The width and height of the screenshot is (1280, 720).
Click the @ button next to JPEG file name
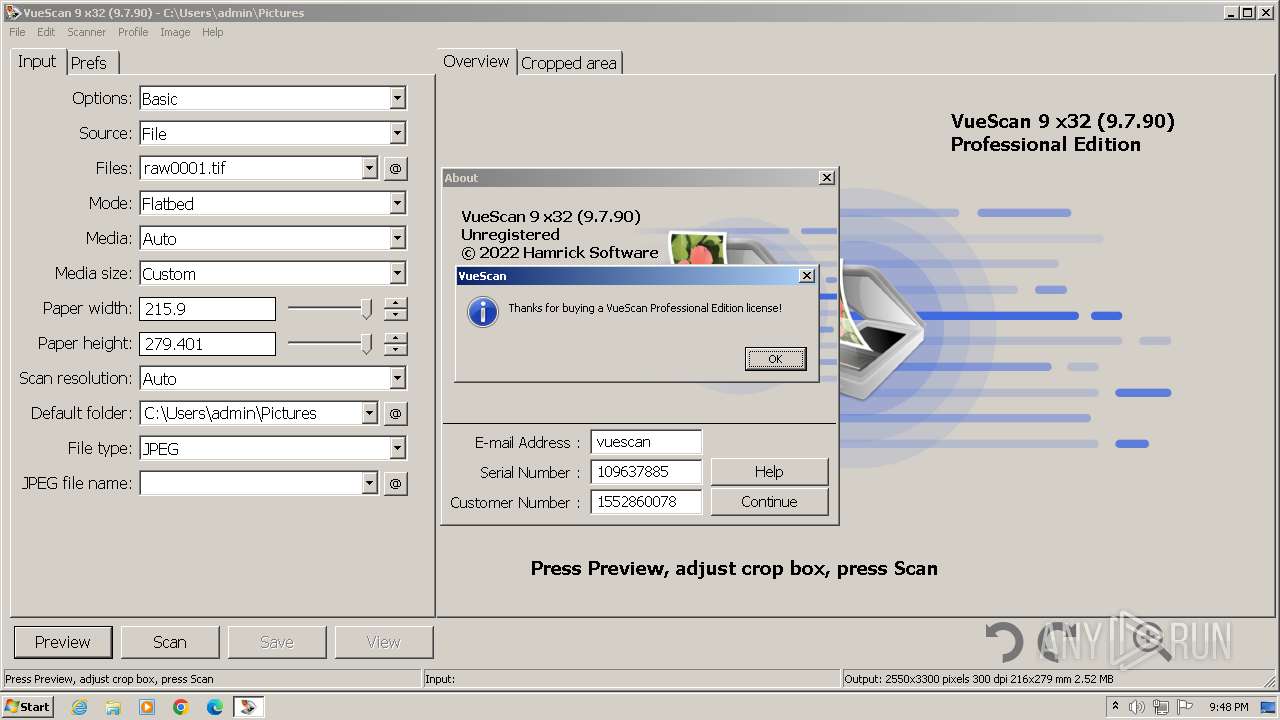(x=395, y=484)
